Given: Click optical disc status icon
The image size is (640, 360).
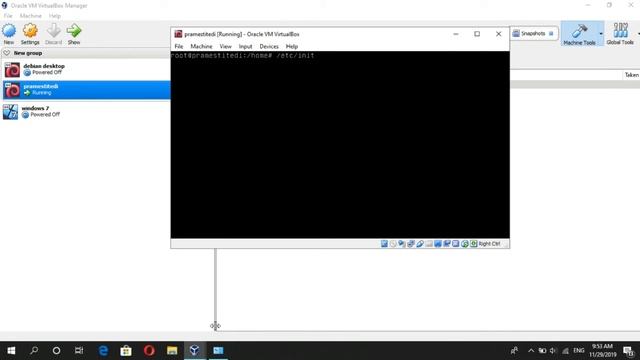Looking at the screenshot, I should coord(393,244).
